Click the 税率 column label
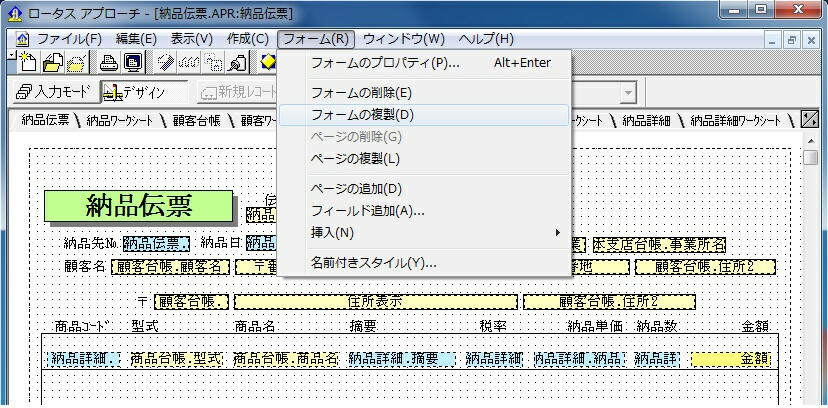Screen dimensions: 828x408 [493, 326]
